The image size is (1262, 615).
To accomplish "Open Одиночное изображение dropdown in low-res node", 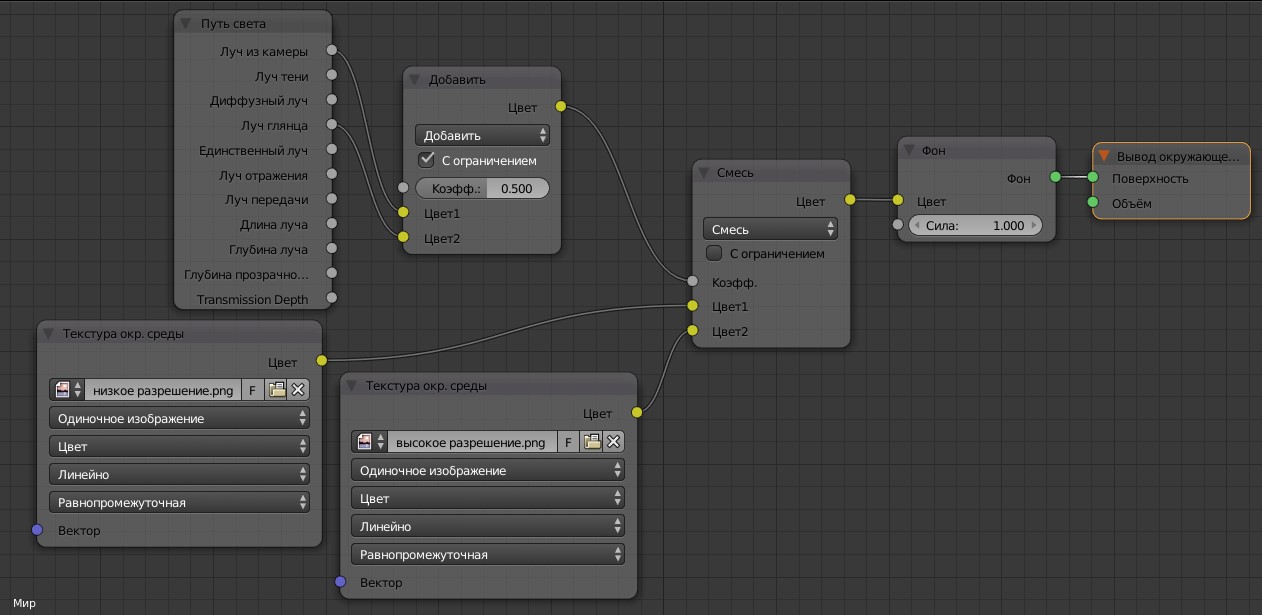I will (x=180, y=418).
